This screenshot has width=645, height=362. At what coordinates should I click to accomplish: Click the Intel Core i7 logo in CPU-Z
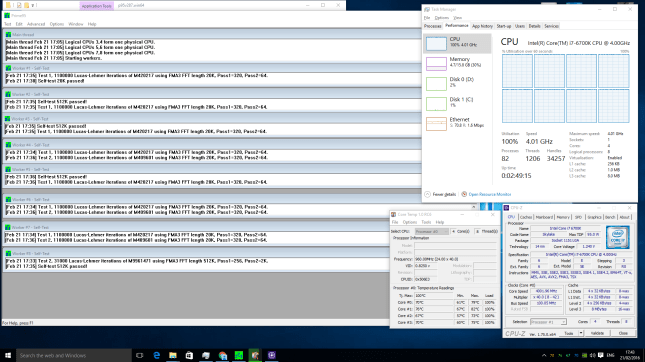point(617,237)
